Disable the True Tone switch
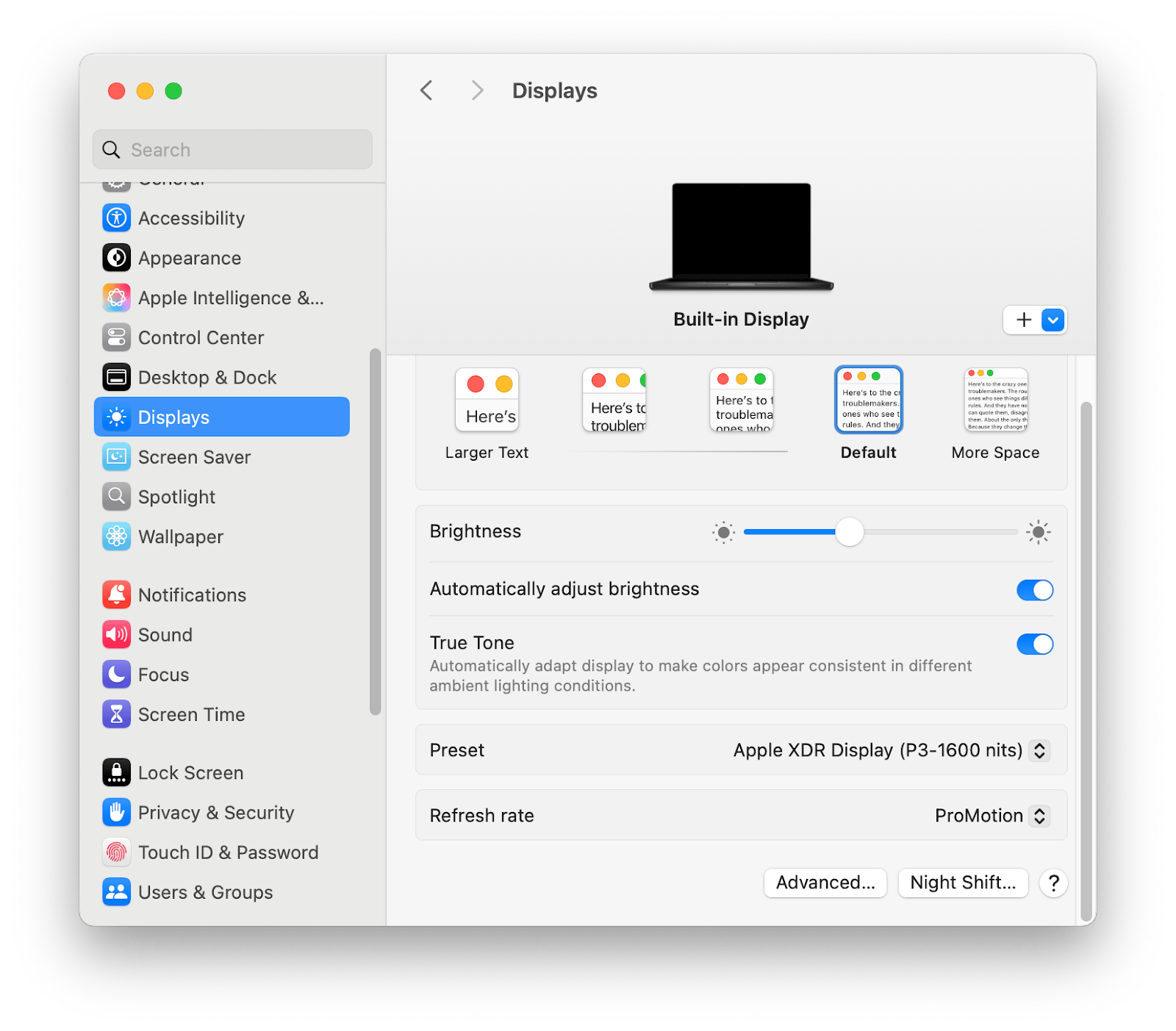 point(1035,644)
